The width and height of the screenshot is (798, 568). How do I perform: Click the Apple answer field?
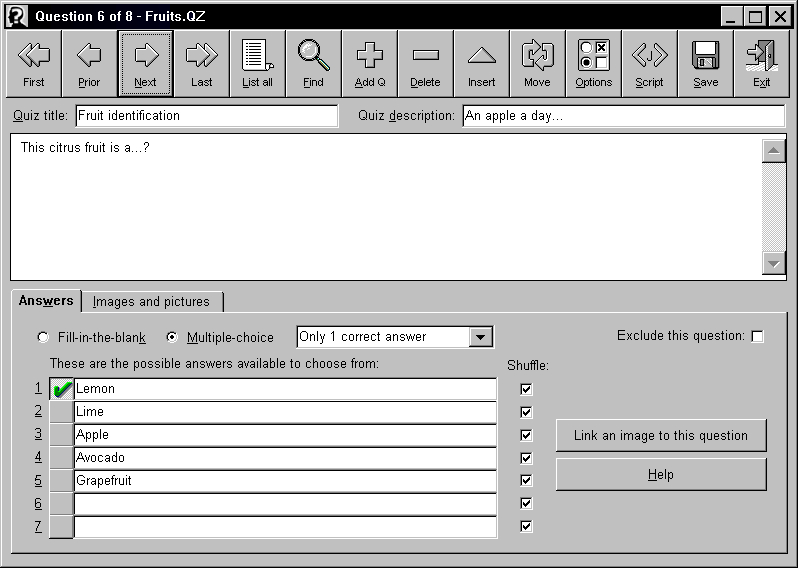285,435
